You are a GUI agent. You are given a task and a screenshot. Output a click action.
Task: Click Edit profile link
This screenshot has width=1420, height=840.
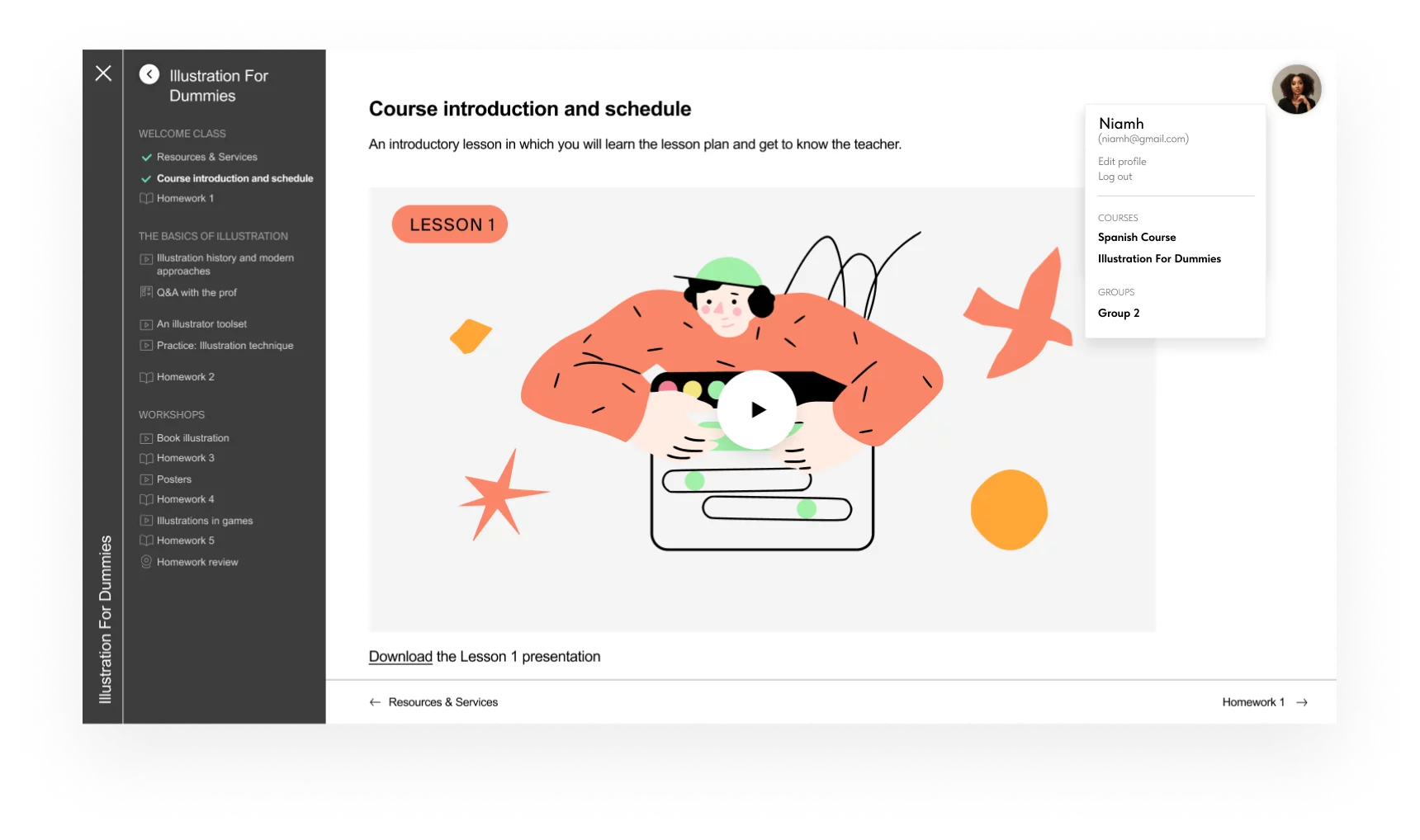coord(1122,162)
